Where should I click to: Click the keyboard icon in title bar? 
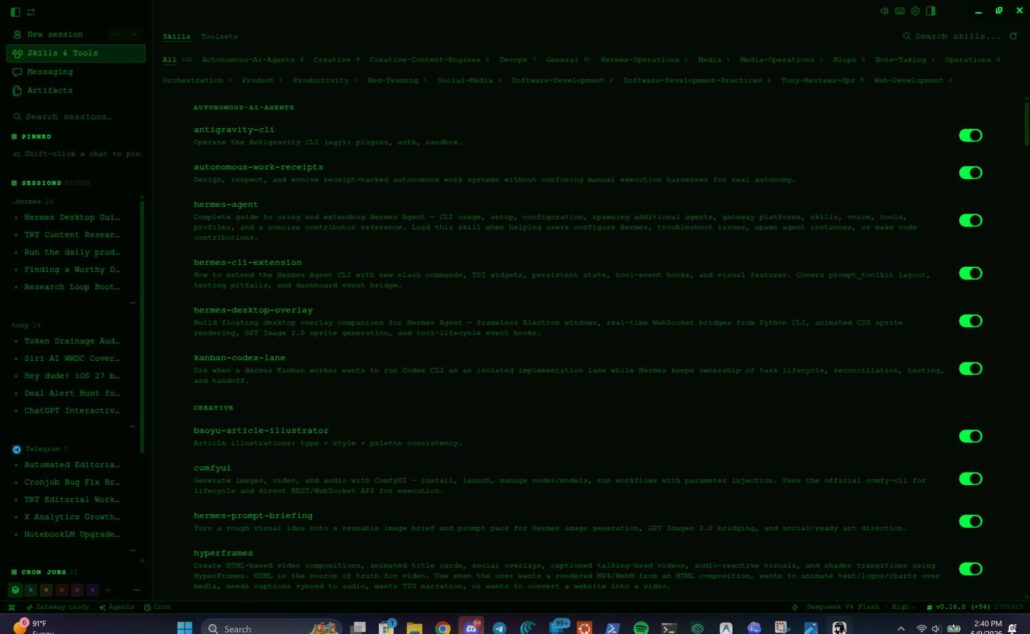(x=900, y=11)
